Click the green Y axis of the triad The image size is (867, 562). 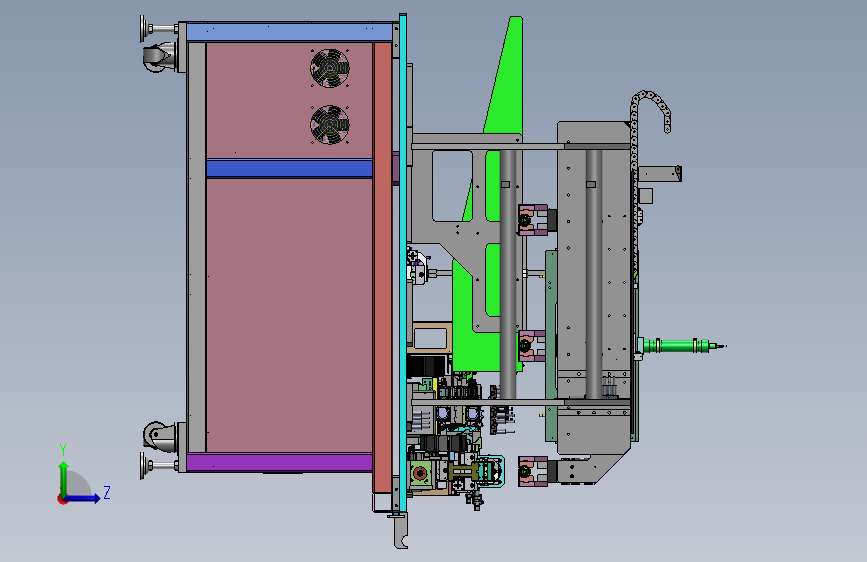point(64,478)
